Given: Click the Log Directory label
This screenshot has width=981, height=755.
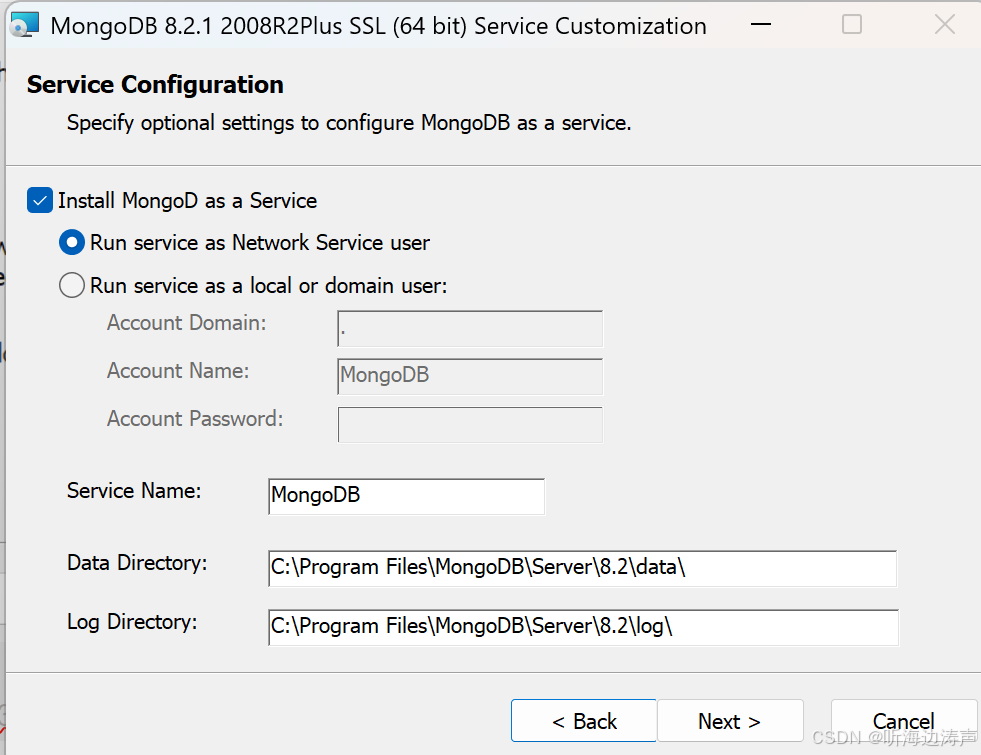Looking at the screenshot, I should pyautogui.click(x=132, y=622).
